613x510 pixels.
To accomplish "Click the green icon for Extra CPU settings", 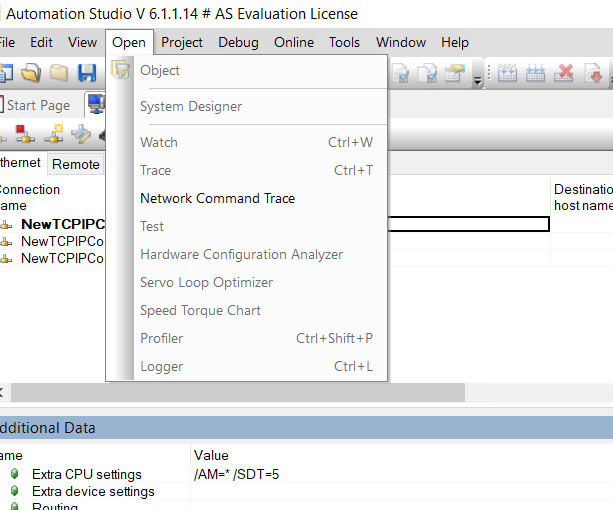I will coord(14,474).
